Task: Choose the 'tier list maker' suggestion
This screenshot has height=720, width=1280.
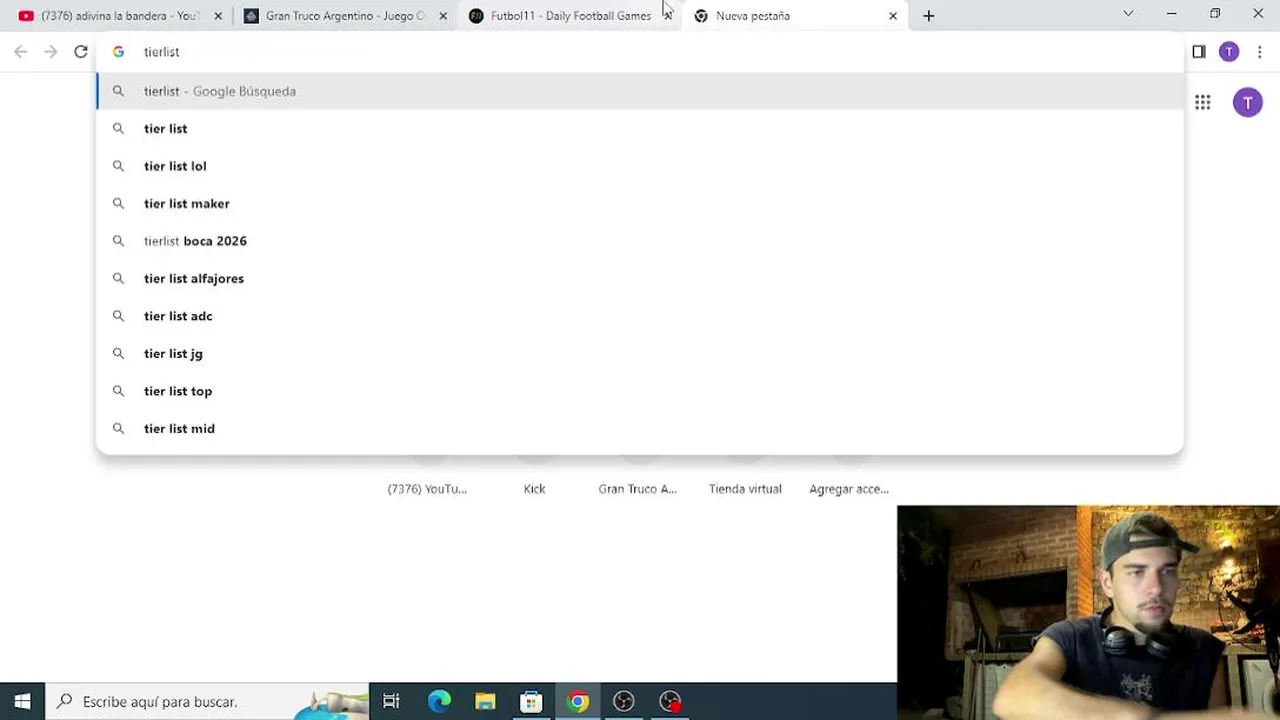Action: click(640, 204)
